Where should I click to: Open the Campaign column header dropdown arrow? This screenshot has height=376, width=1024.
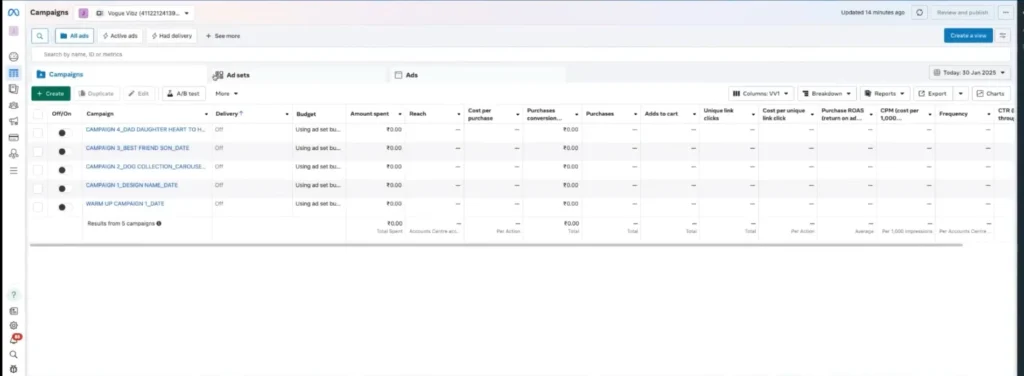(x=206, y=114)
